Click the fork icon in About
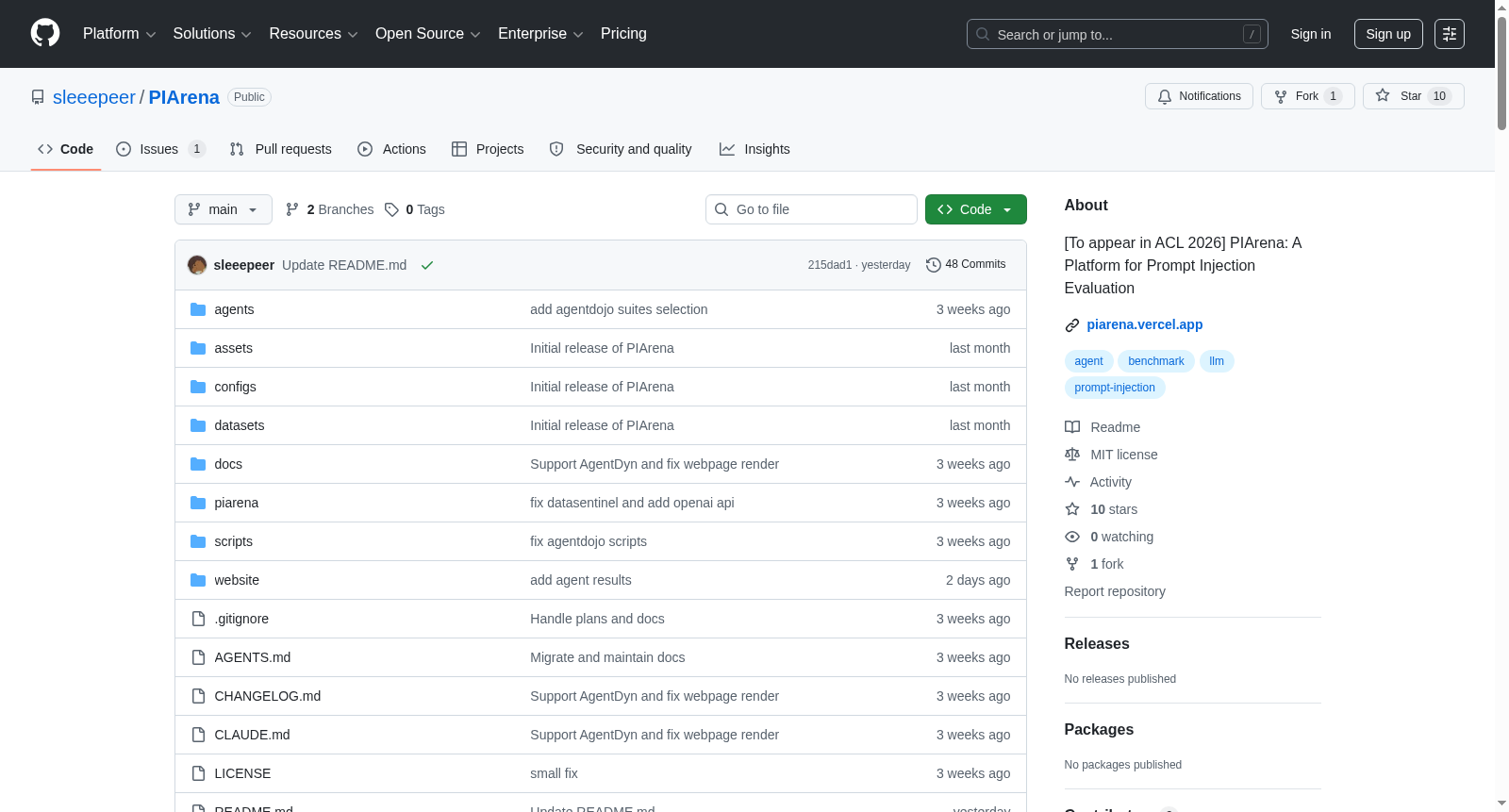The image size is (1509, 812). (1072, 564)
